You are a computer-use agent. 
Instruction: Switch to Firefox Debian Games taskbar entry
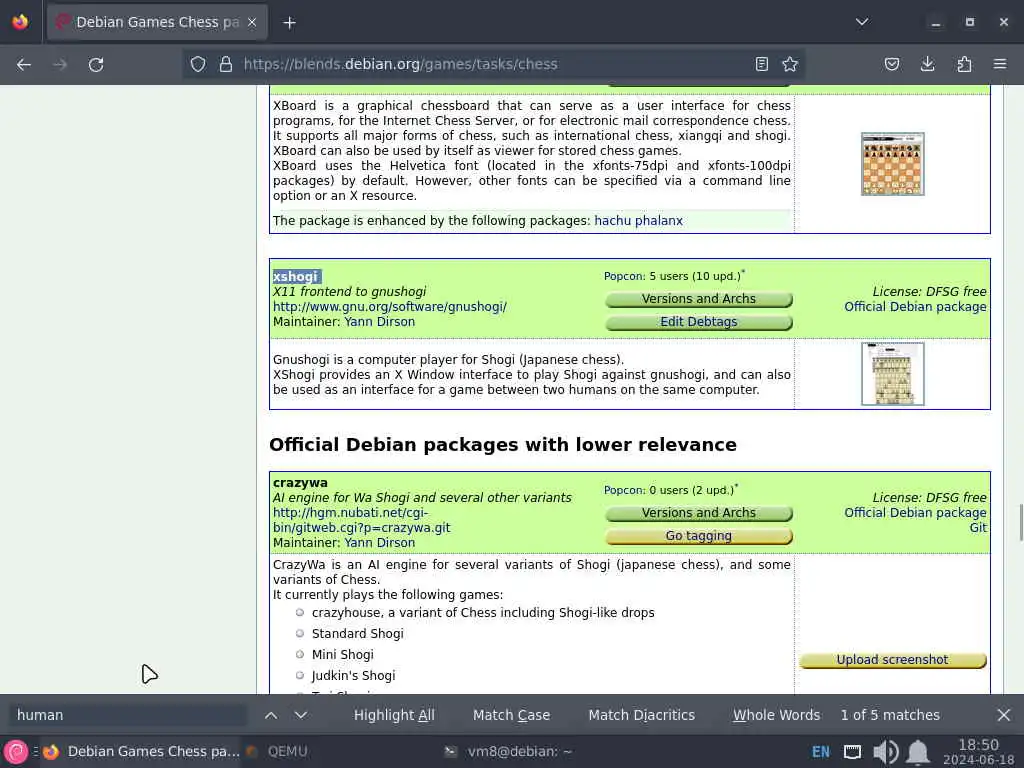coord(142,752)
